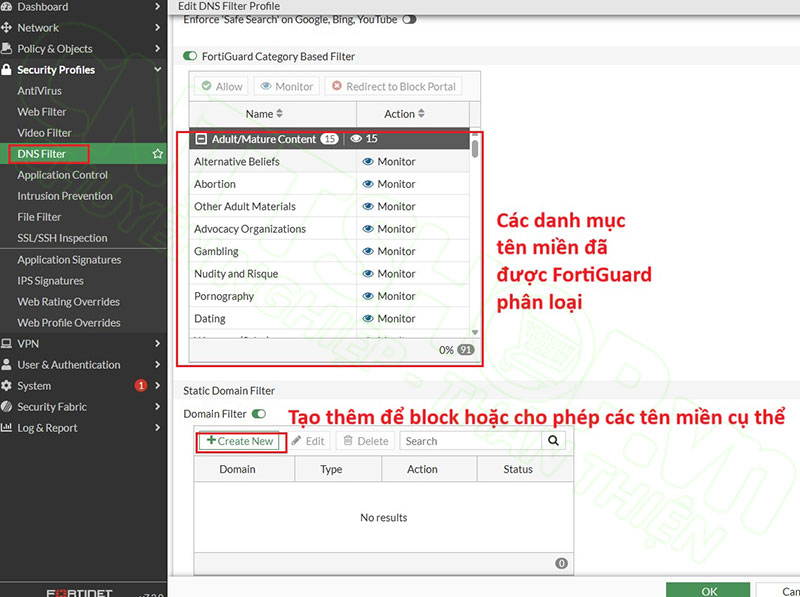This screenshot has height=597, width=800.
Task: Click the 0 count badge below domain table
Action: click(x=561, y=563)
